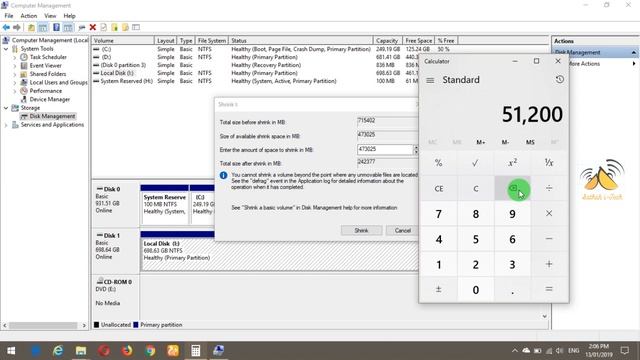
Task: Click the calculator CE button
Action: click(x=439, y=188)
